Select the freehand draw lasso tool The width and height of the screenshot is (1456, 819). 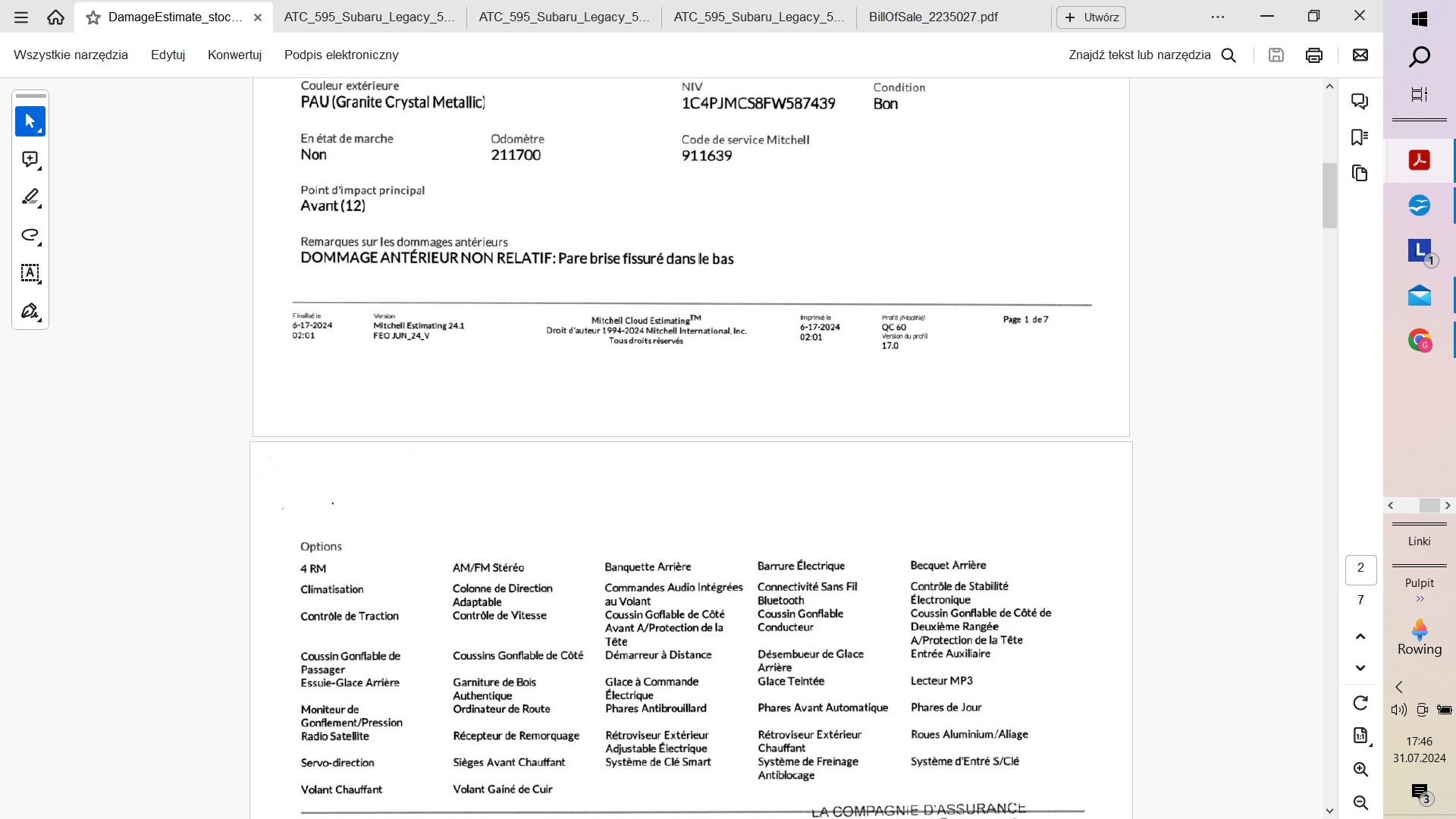[30, 235]
